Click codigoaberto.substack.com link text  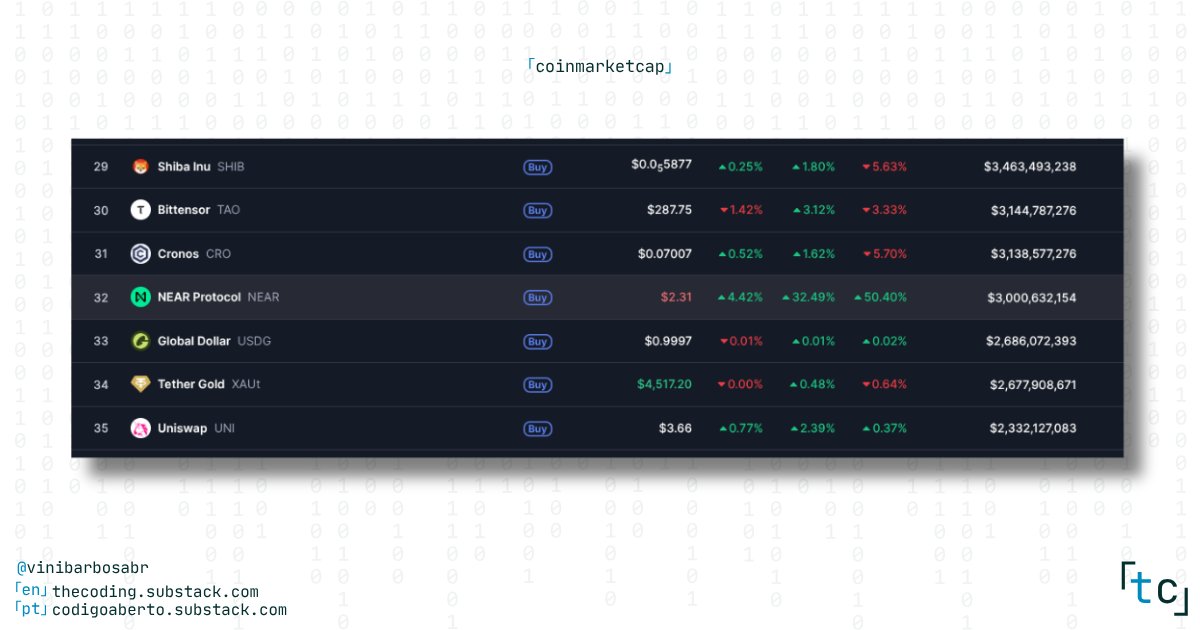[169, 610]
